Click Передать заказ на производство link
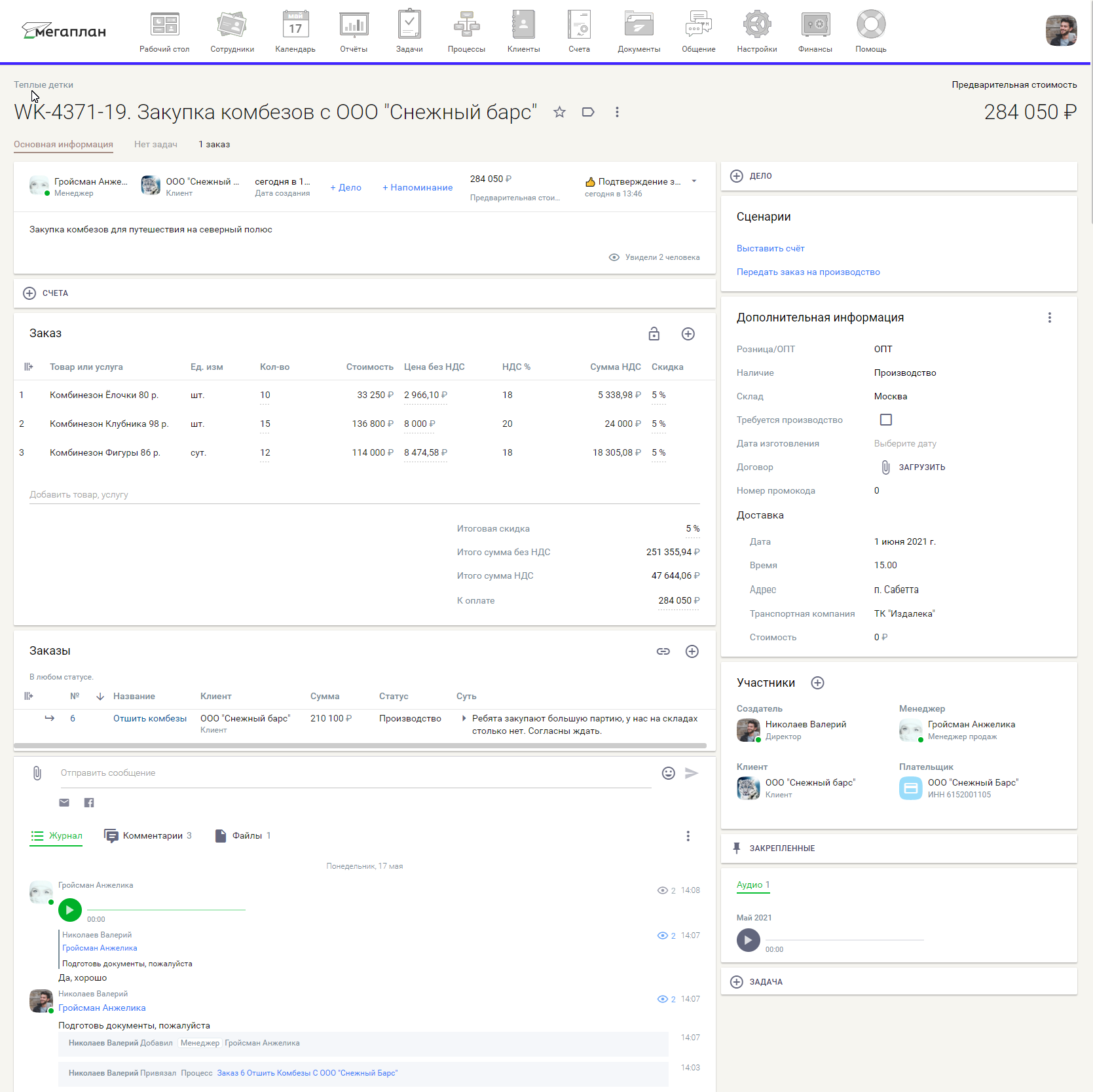Viewport: 1093px width, 1092px height. (808, 272)
